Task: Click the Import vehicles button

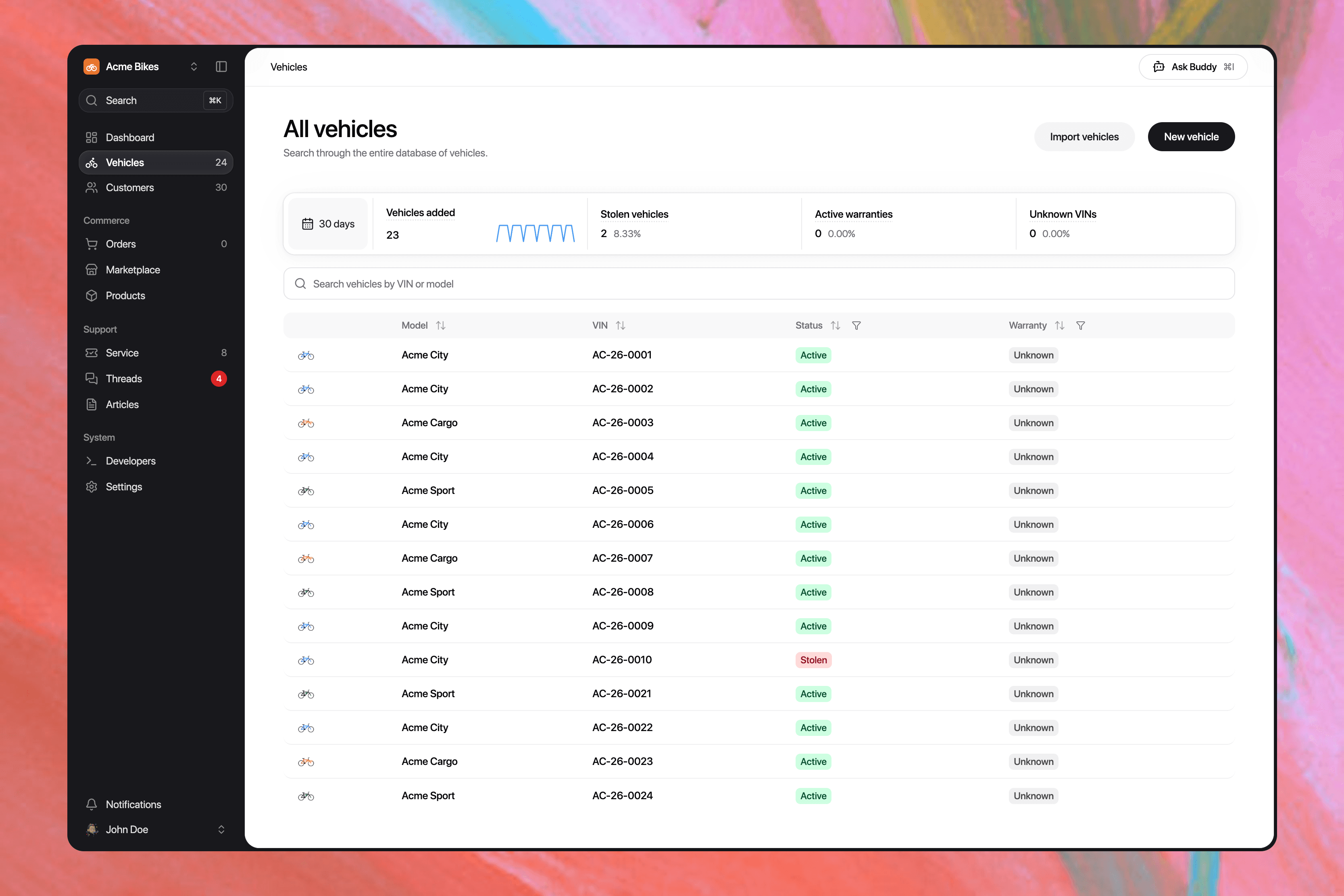Action: 1084,137
